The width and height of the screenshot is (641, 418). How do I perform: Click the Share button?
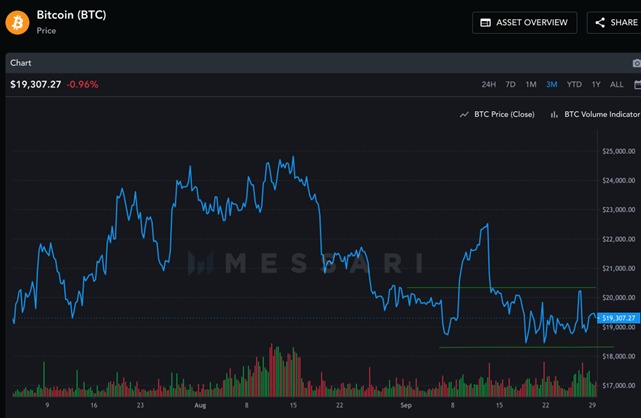614,22
